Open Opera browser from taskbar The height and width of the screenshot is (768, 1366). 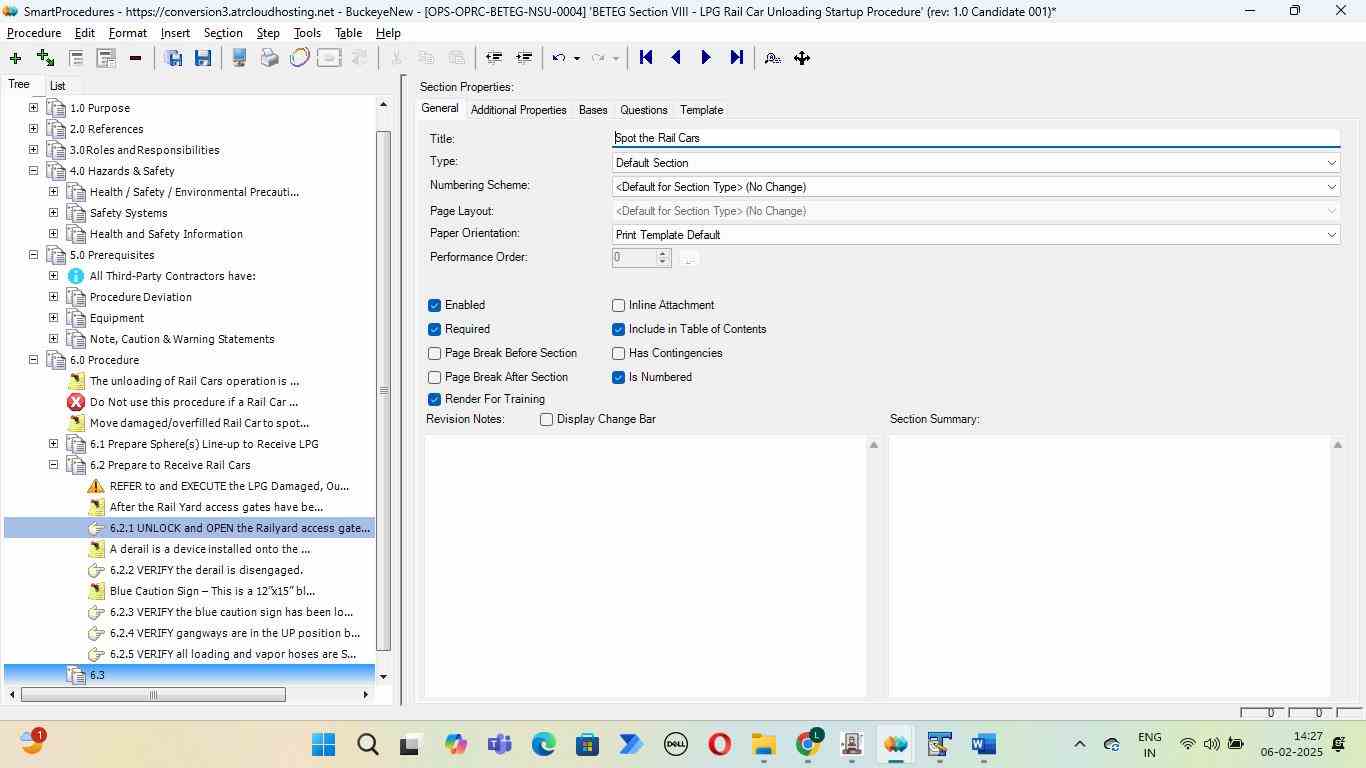[720, 745]
